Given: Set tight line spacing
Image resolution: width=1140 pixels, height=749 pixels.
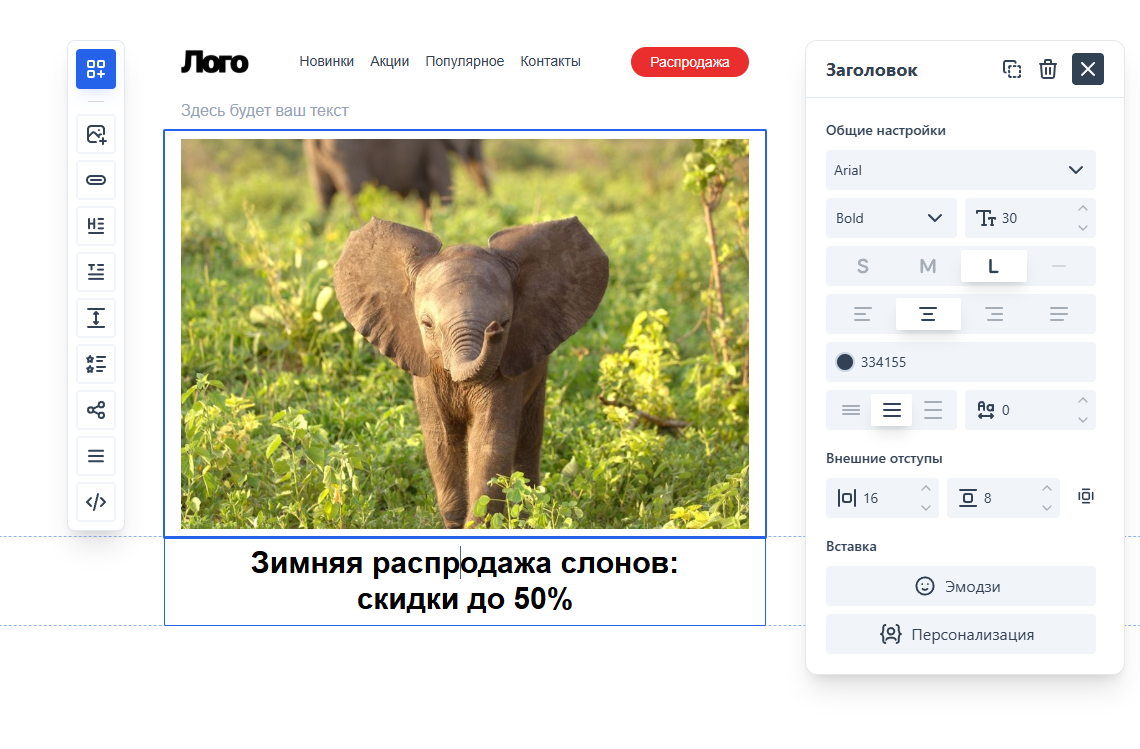Looking at the screenshot, I should pos(851,410).
